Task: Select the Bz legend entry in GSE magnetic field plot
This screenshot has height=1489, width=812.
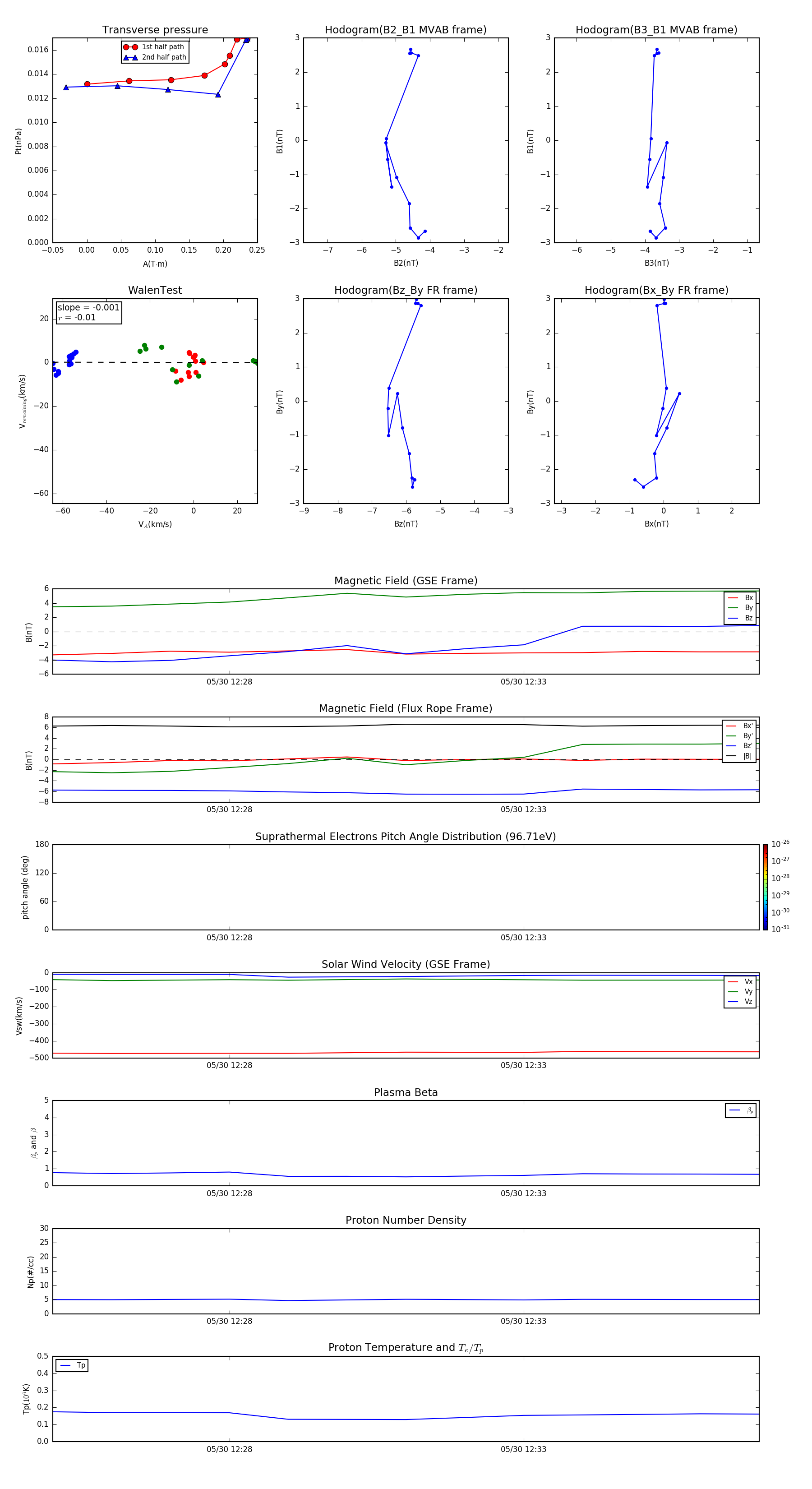Action: tap(740, 618)
